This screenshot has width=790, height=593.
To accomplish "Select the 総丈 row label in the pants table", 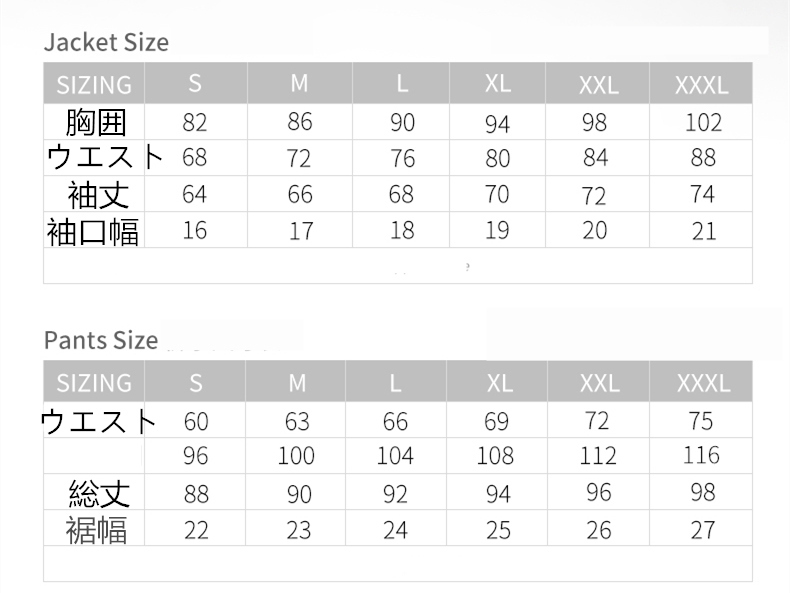I will point(99,493).
